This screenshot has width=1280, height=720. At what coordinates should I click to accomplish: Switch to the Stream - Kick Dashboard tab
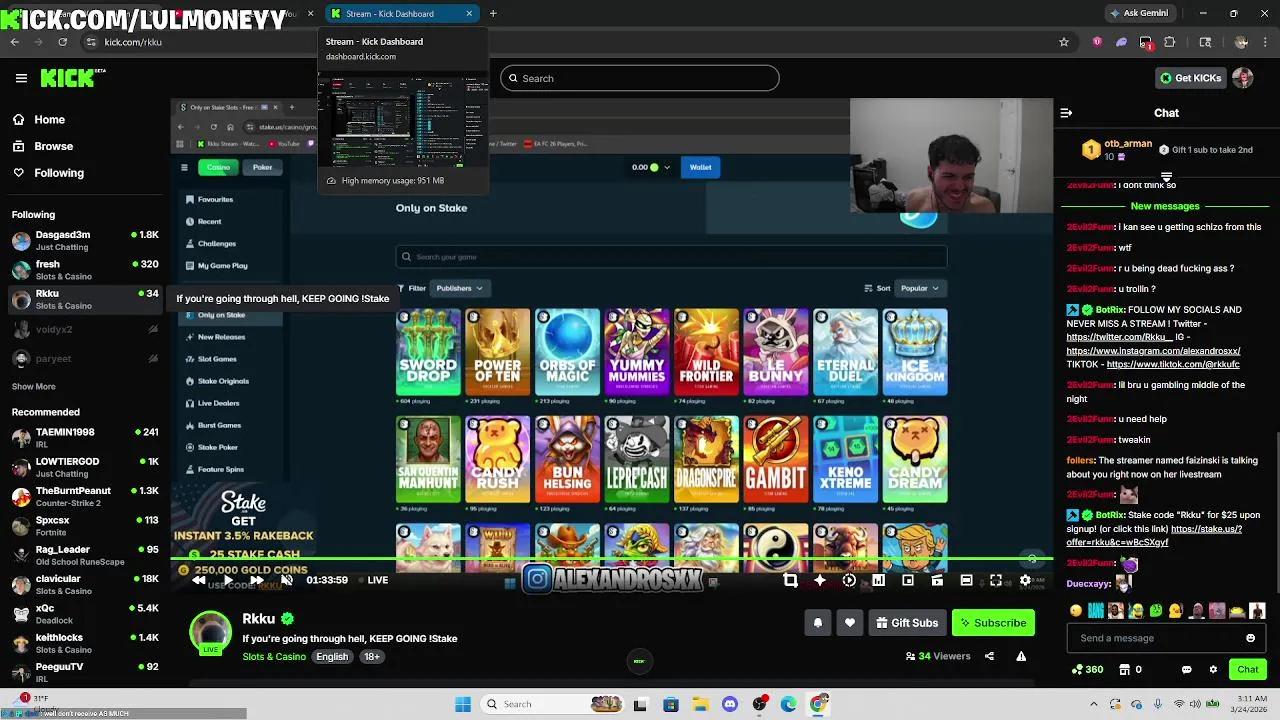pyautogui.click(x=402, y=14)
